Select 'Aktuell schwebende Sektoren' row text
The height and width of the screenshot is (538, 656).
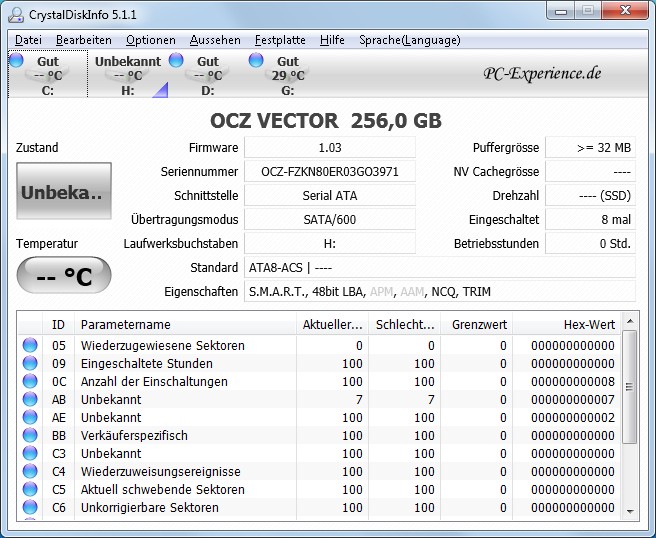click(x=162, y=489)
